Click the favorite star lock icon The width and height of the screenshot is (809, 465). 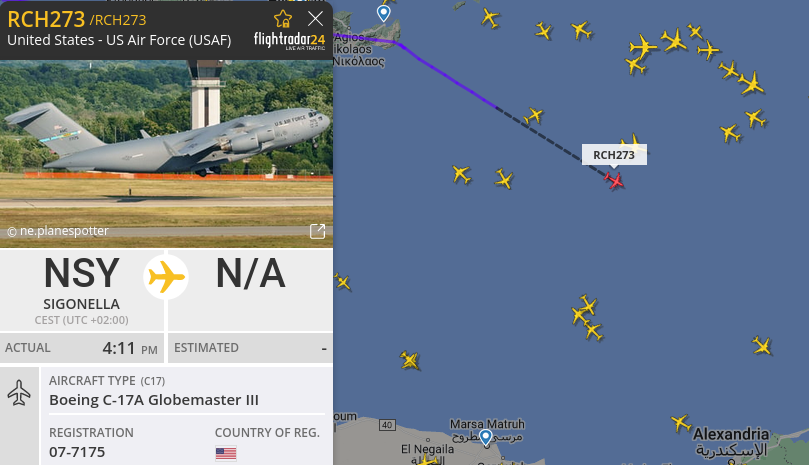click(x=283, y=19)
